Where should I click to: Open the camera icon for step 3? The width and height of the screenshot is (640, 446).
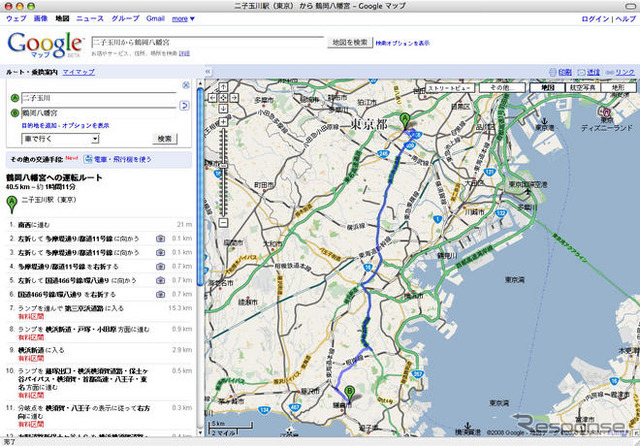pyautogui.click(x=160, y=253)
